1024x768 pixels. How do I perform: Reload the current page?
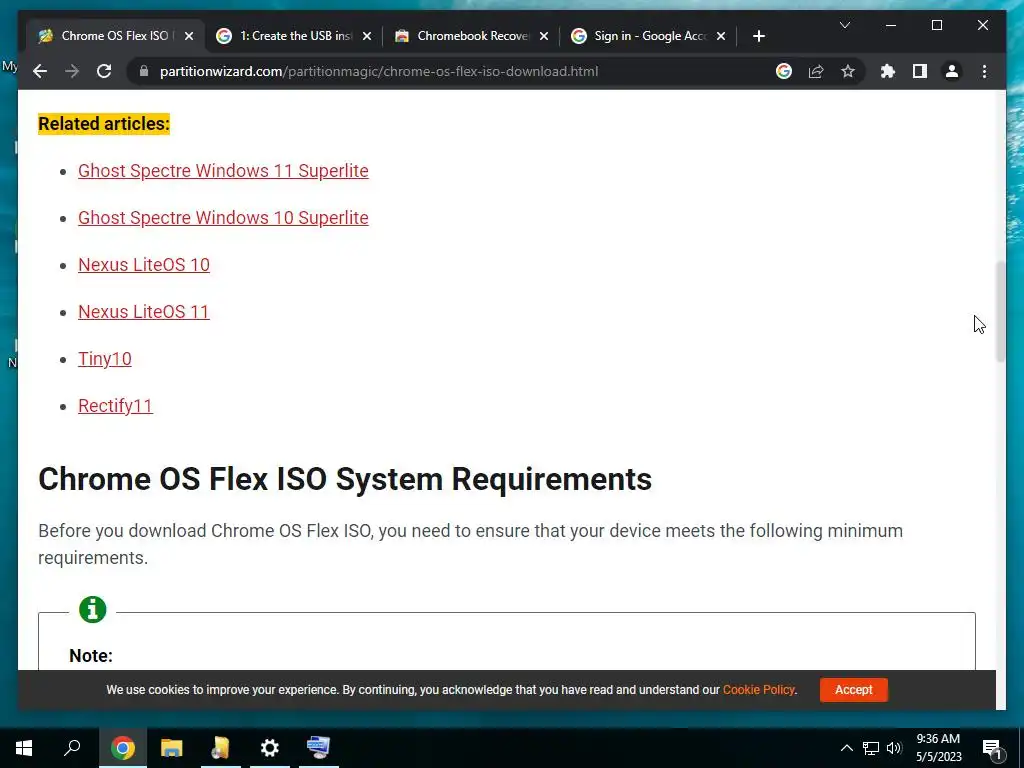click(104, 71)
